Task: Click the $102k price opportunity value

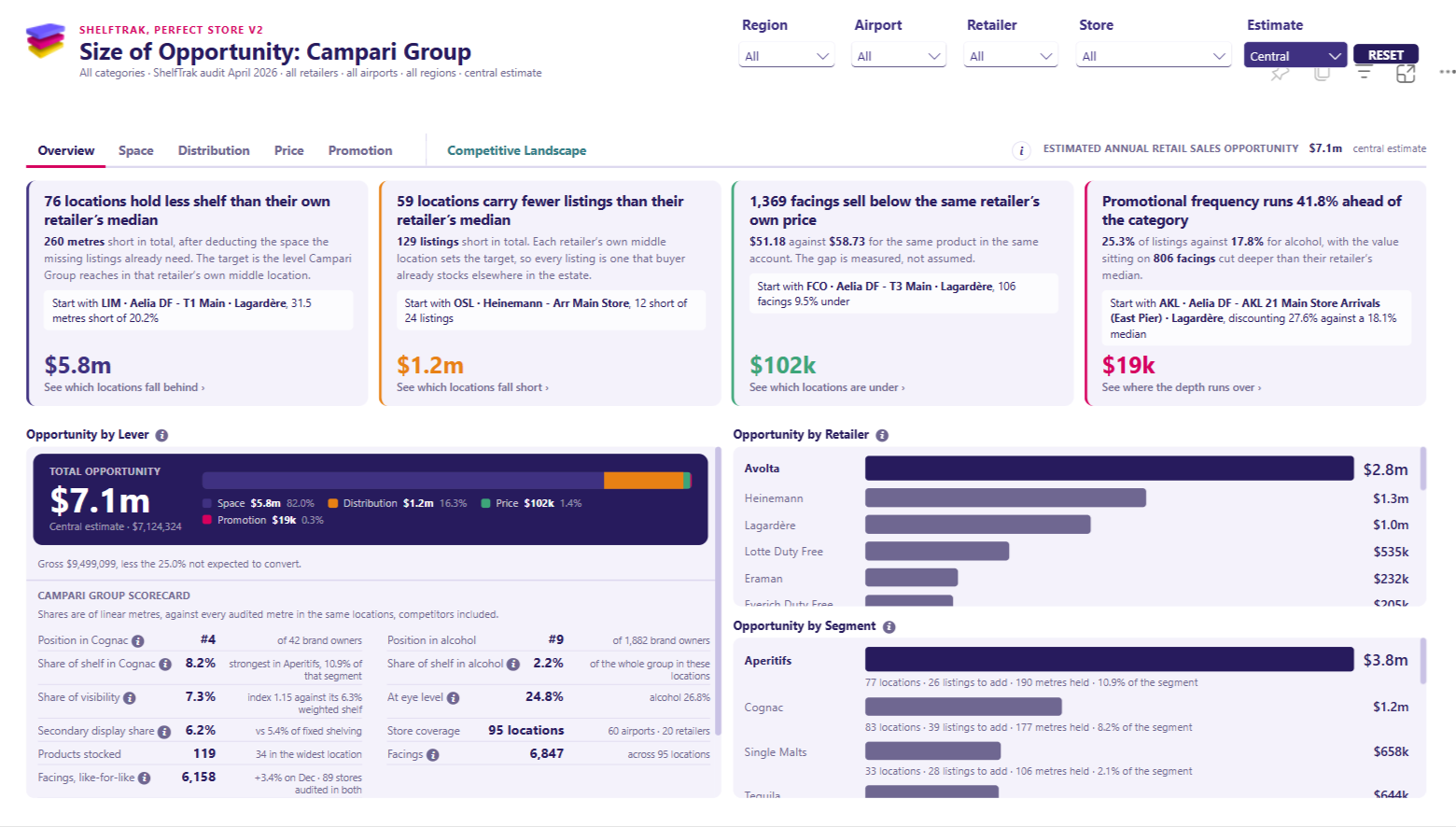Action: (x=783, y=365)
